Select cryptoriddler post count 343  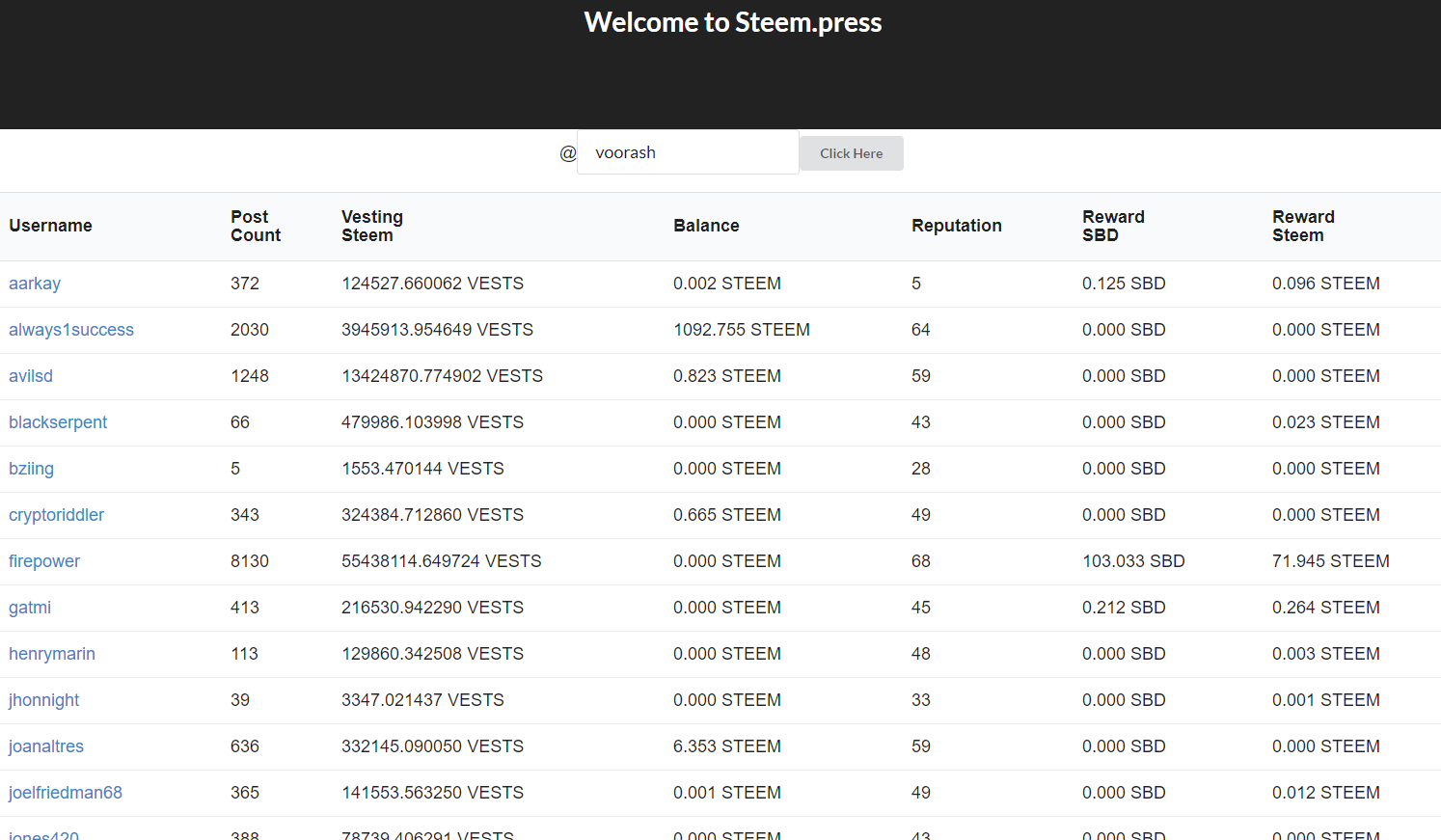(245, 515)
